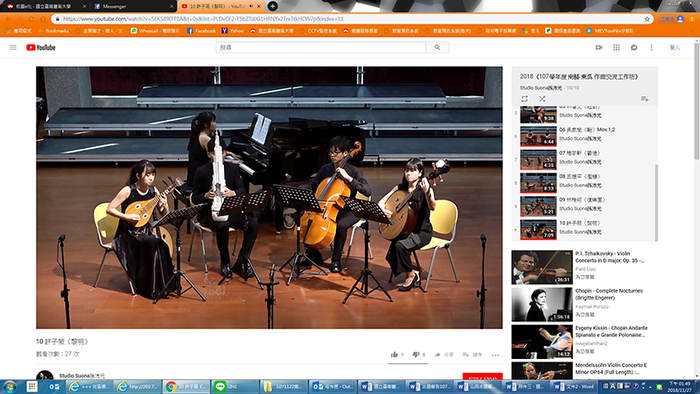Screen dimensions: 700x394
Task: Go to YouTube home via logo
Action: coord(41,47)
